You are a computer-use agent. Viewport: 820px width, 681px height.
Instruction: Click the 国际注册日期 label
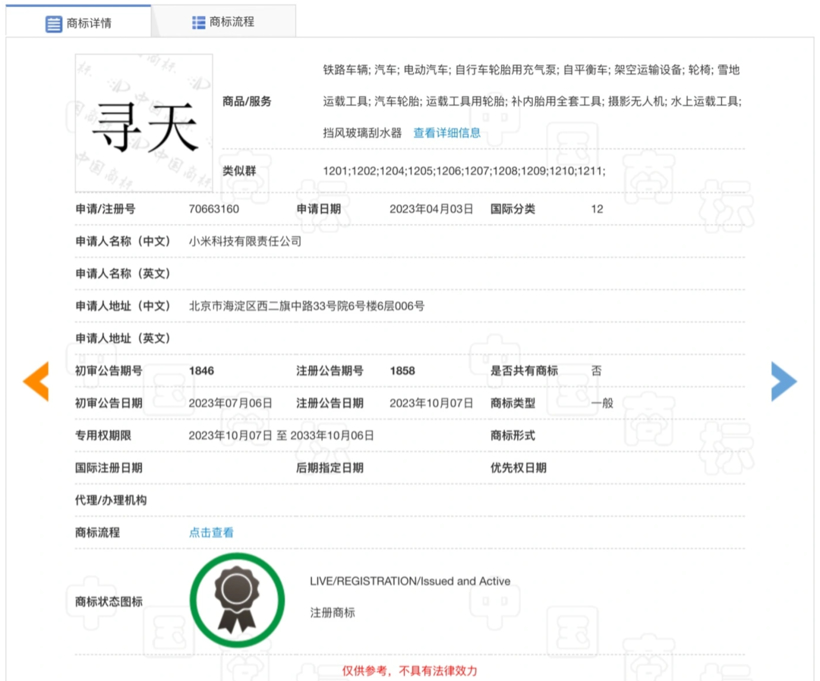coord(109,468)
